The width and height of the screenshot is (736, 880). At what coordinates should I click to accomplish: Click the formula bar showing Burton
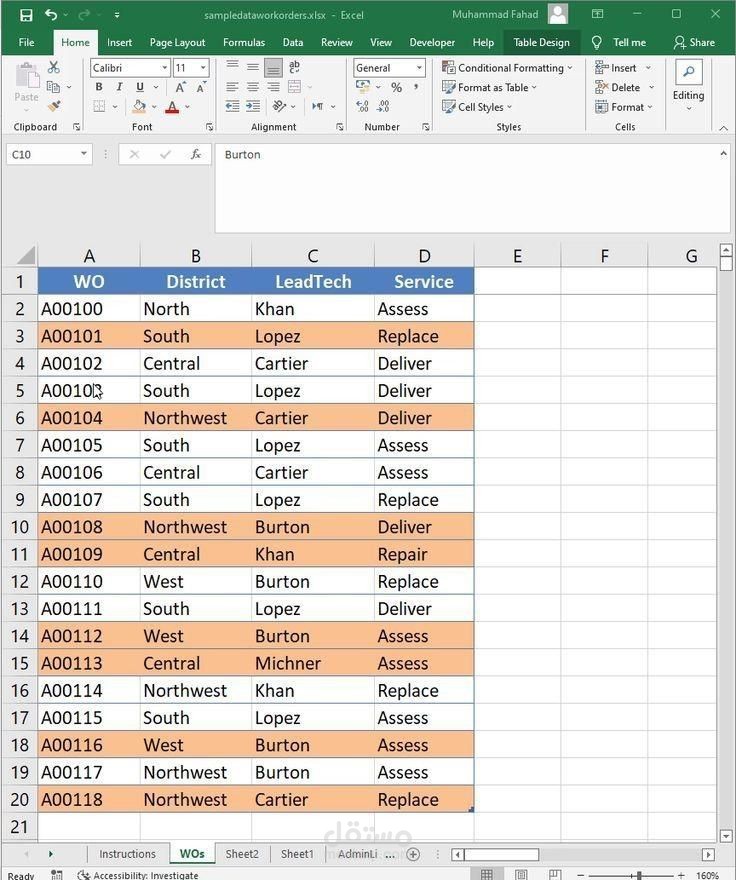click(472, 187)
